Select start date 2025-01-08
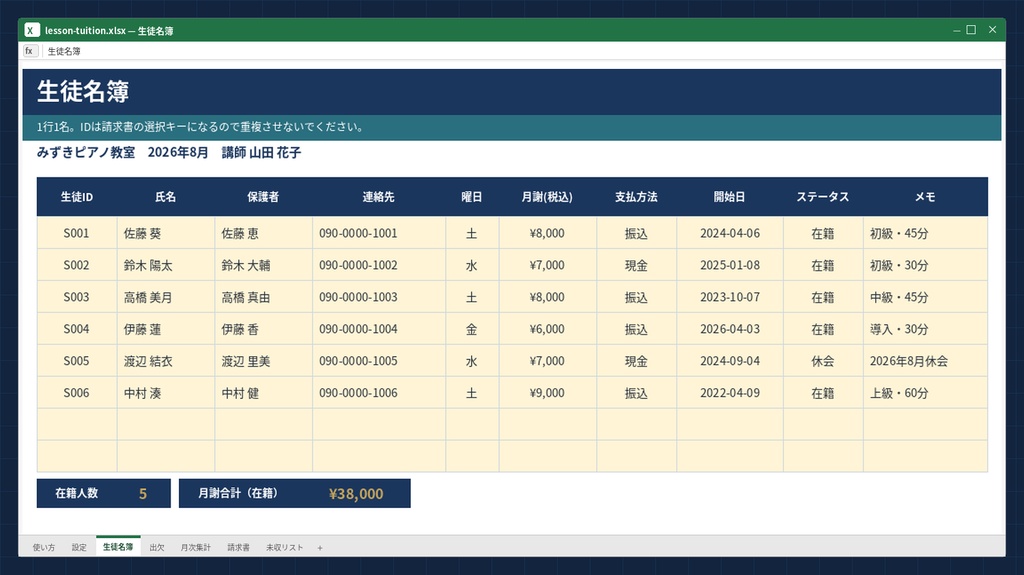The width and height of the screenshot is (1024, 575). tap(729, 265)
